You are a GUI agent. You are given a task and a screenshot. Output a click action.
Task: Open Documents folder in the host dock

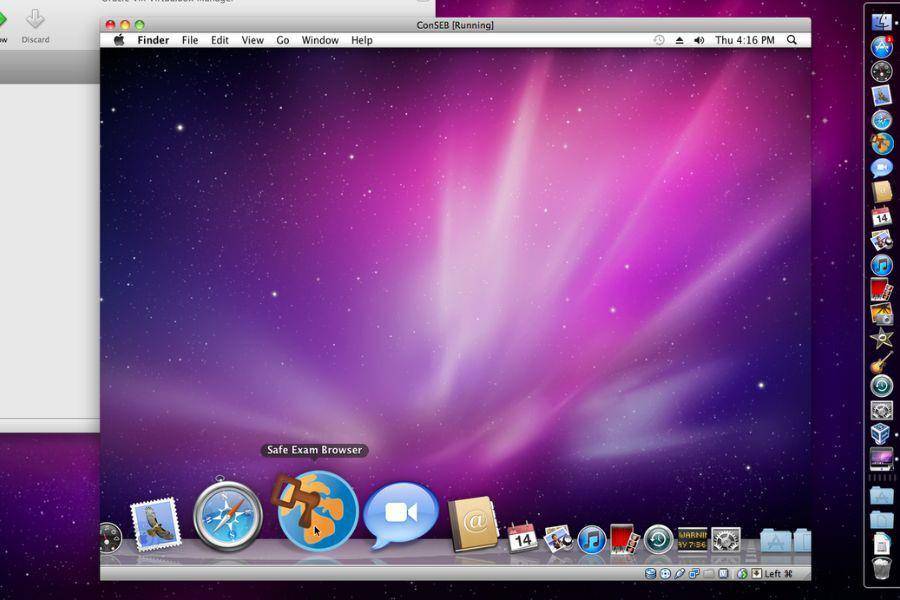pyautogui.click(x=882, y=519)
